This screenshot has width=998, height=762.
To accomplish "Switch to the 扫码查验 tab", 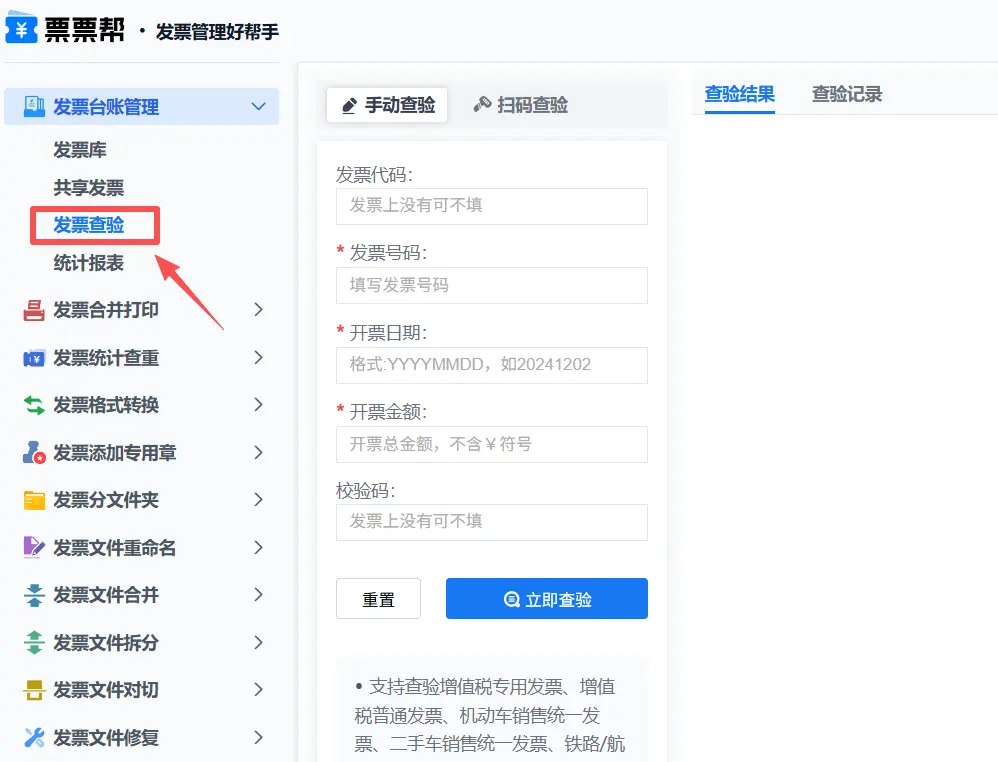I will click(520, 105).
